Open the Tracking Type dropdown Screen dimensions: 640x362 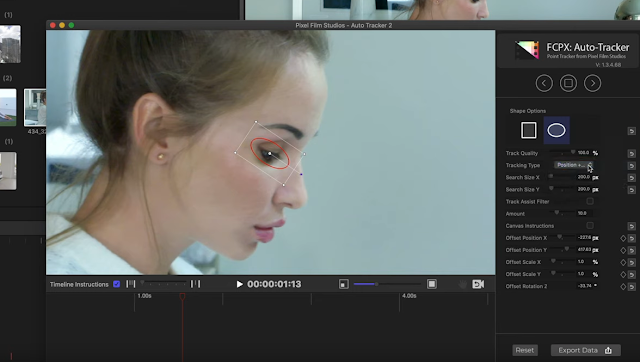(573, 165)
